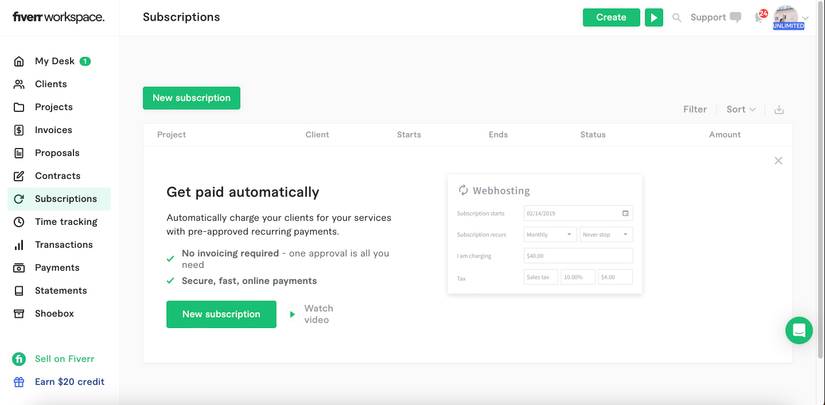Open Shoebox page

54,313
